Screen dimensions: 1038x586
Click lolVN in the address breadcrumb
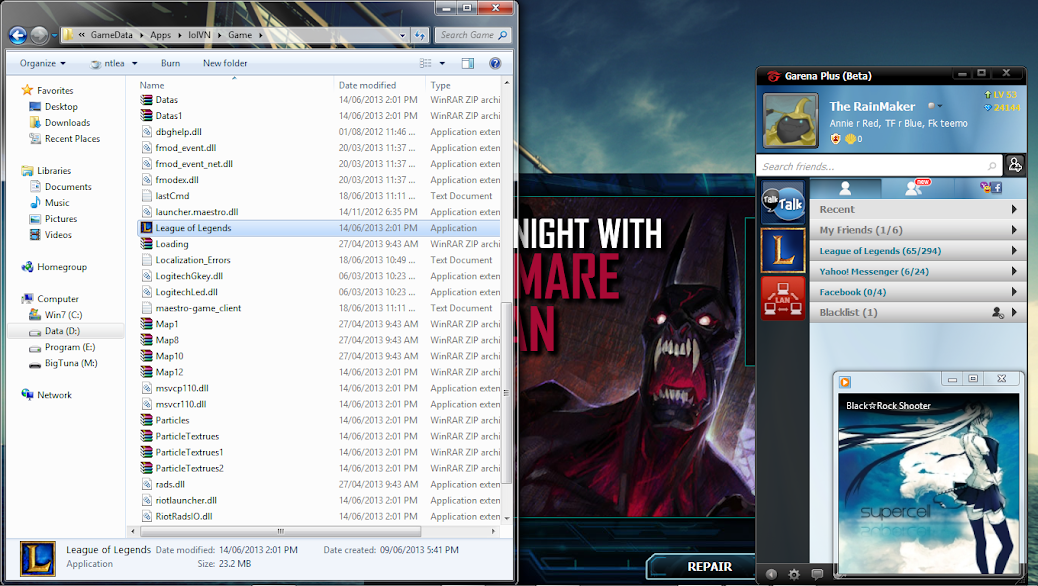[199, 35]
